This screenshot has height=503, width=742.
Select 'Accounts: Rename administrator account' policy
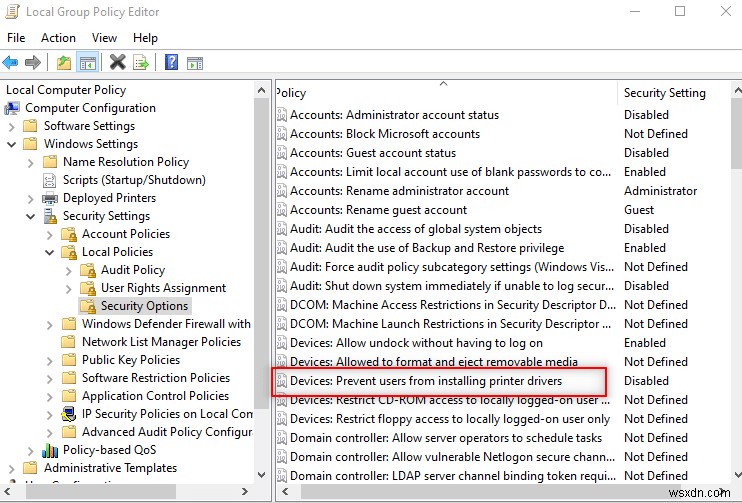coord(399,191)
